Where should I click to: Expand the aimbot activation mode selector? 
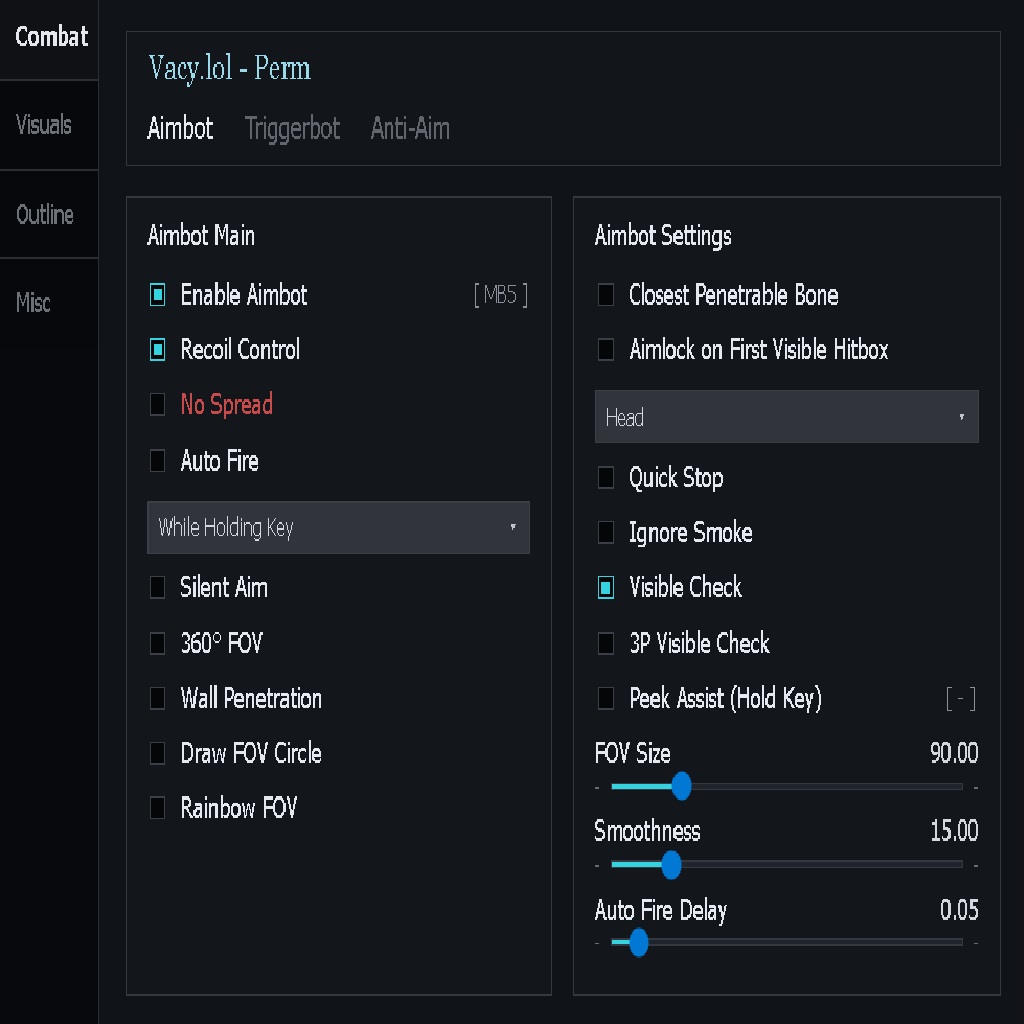click(338, 527)
